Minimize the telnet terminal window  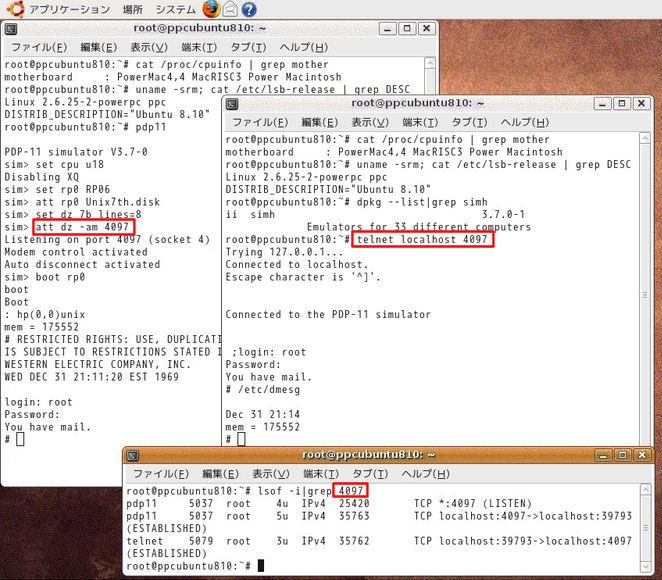(x=602, y=103)
